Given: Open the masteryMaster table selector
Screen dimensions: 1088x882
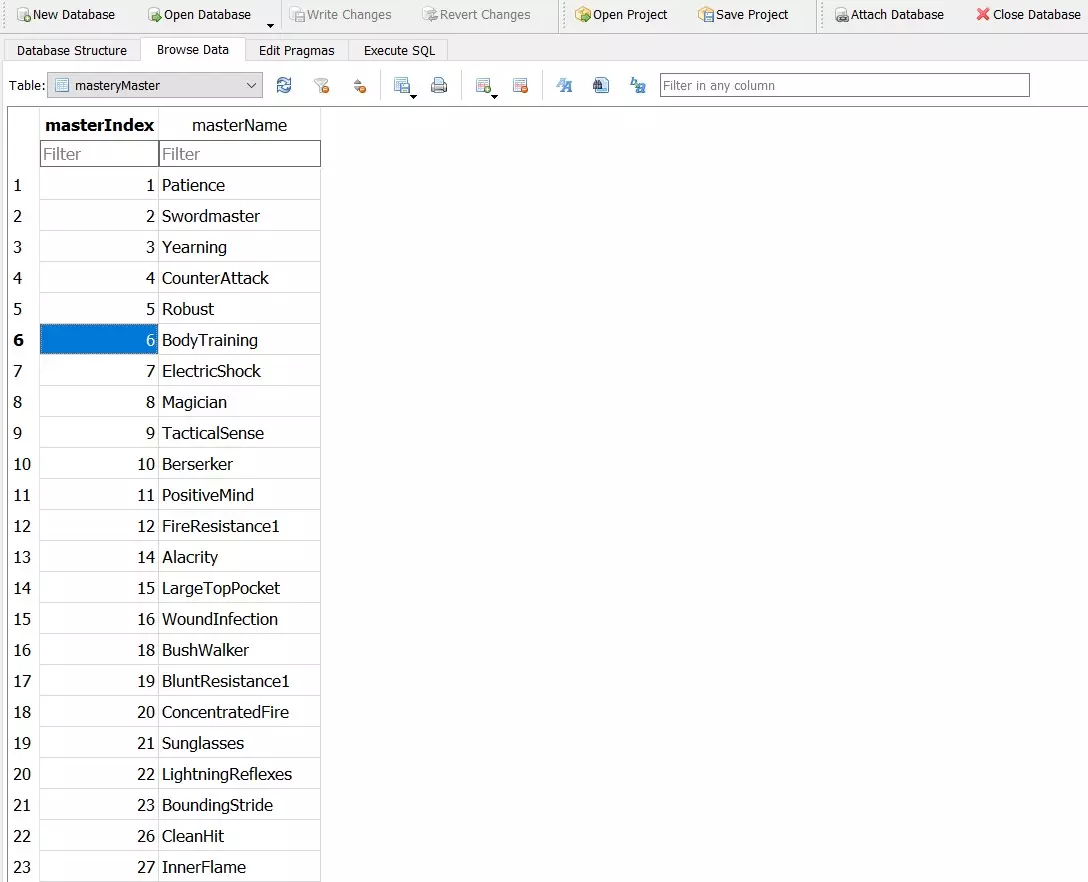Looking at the screenshot, I should (155, 85).
